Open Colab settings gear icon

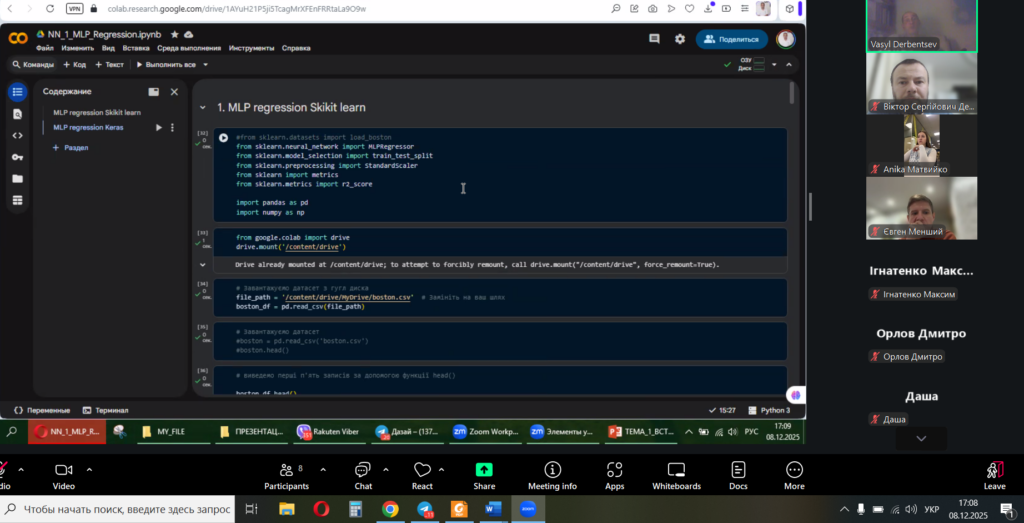(680, 39)
